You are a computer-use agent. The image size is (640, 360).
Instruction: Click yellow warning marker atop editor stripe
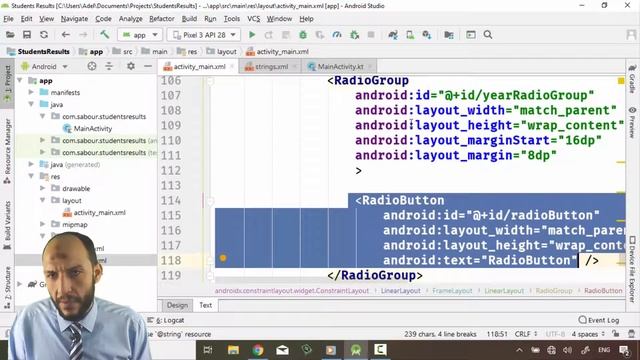click(x=621, y=81)
